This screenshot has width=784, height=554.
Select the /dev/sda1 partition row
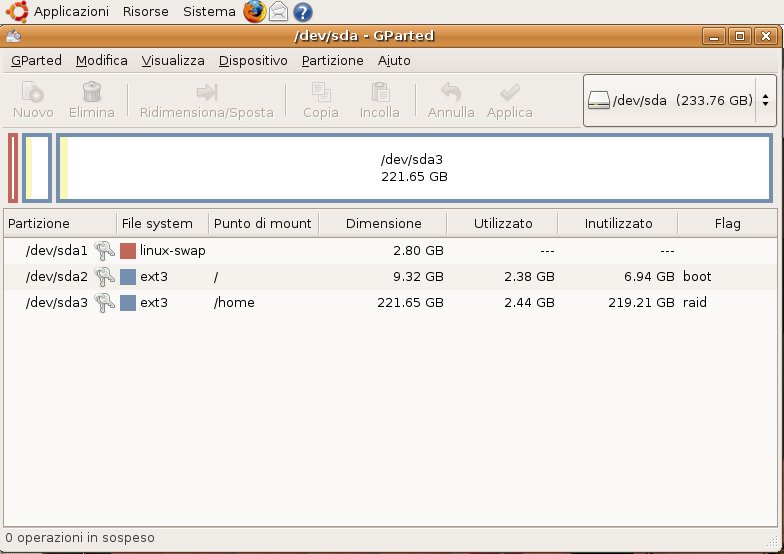coord(390,250)
